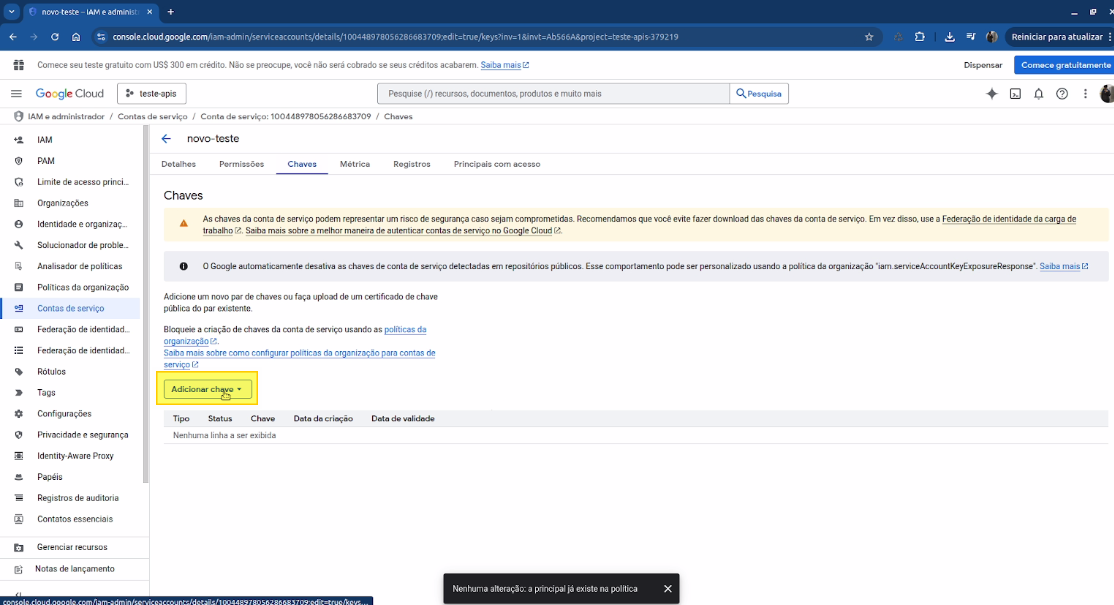The image size is (1114, 605).
Task: Click Contas de serviço breadcrumb
Action: point(153,116)
